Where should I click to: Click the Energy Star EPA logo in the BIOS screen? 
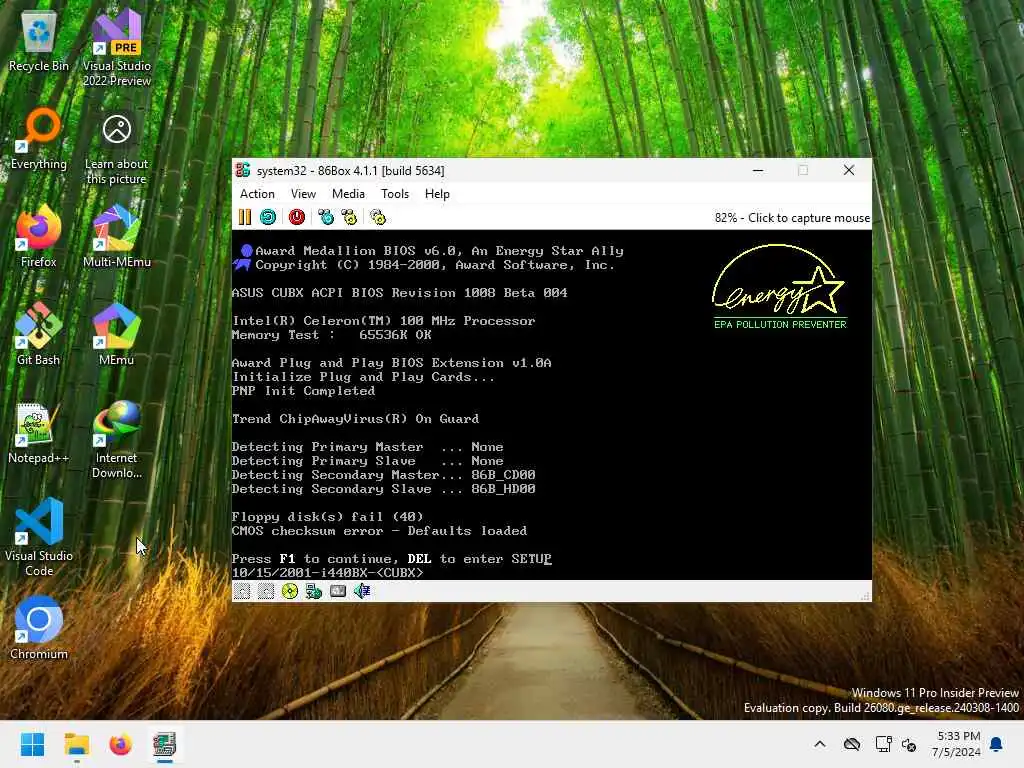click(x=779, y=286)
